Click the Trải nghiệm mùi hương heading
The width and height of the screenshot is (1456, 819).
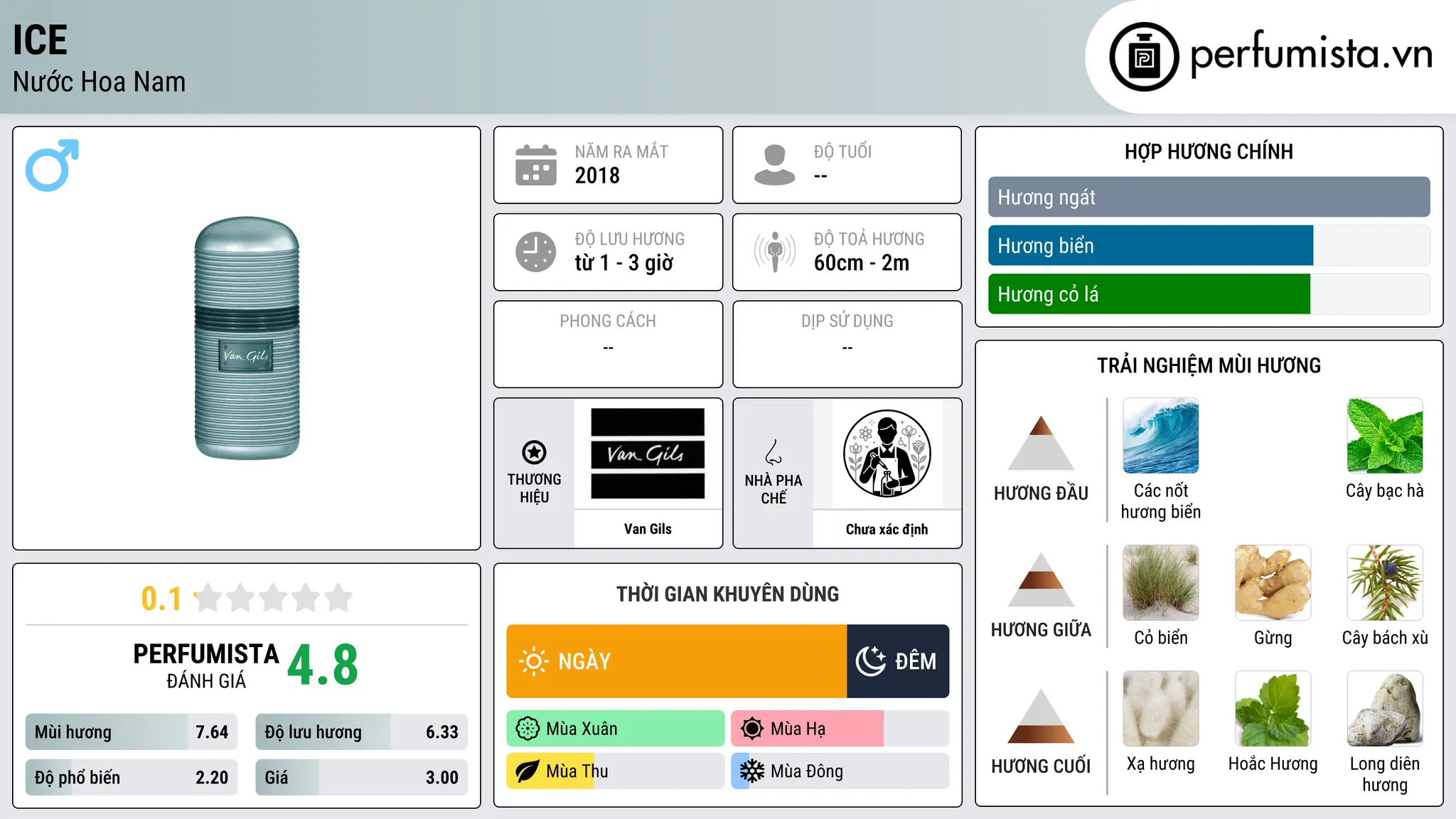1209,365
